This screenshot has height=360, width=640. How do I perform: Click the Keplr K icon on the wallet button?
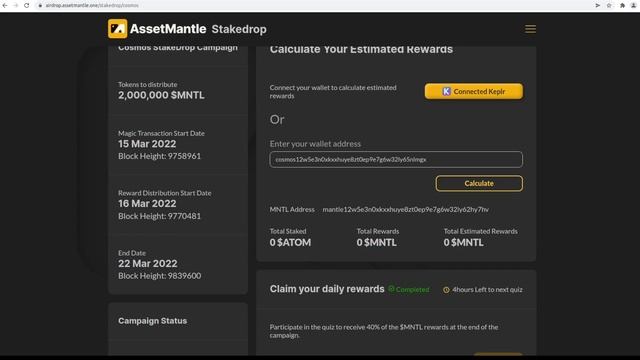click(446, 91)
